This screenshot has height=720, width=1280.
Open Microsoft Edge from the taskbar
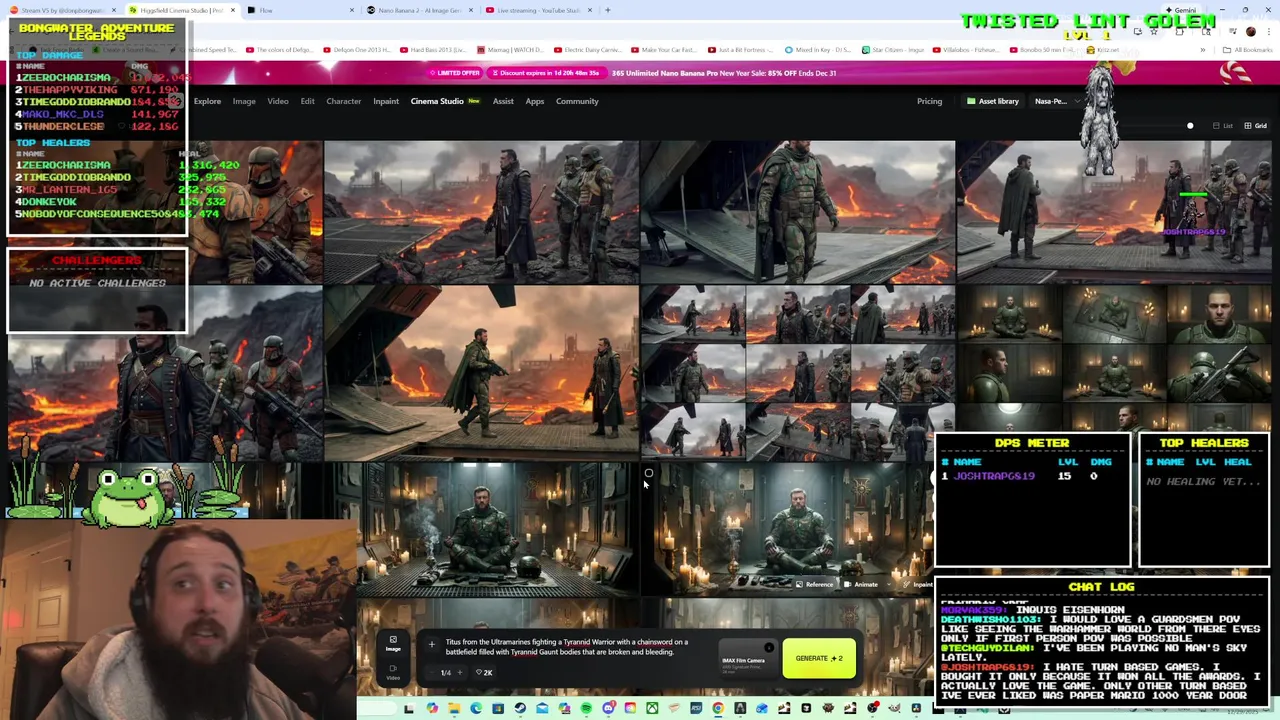(x=476, y=709)
